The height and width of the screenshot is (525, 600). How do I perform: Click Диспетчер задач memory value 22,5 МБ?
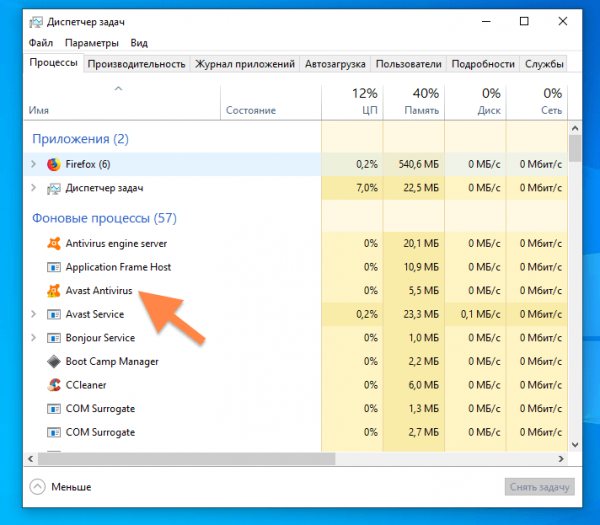tap(421, 188)
